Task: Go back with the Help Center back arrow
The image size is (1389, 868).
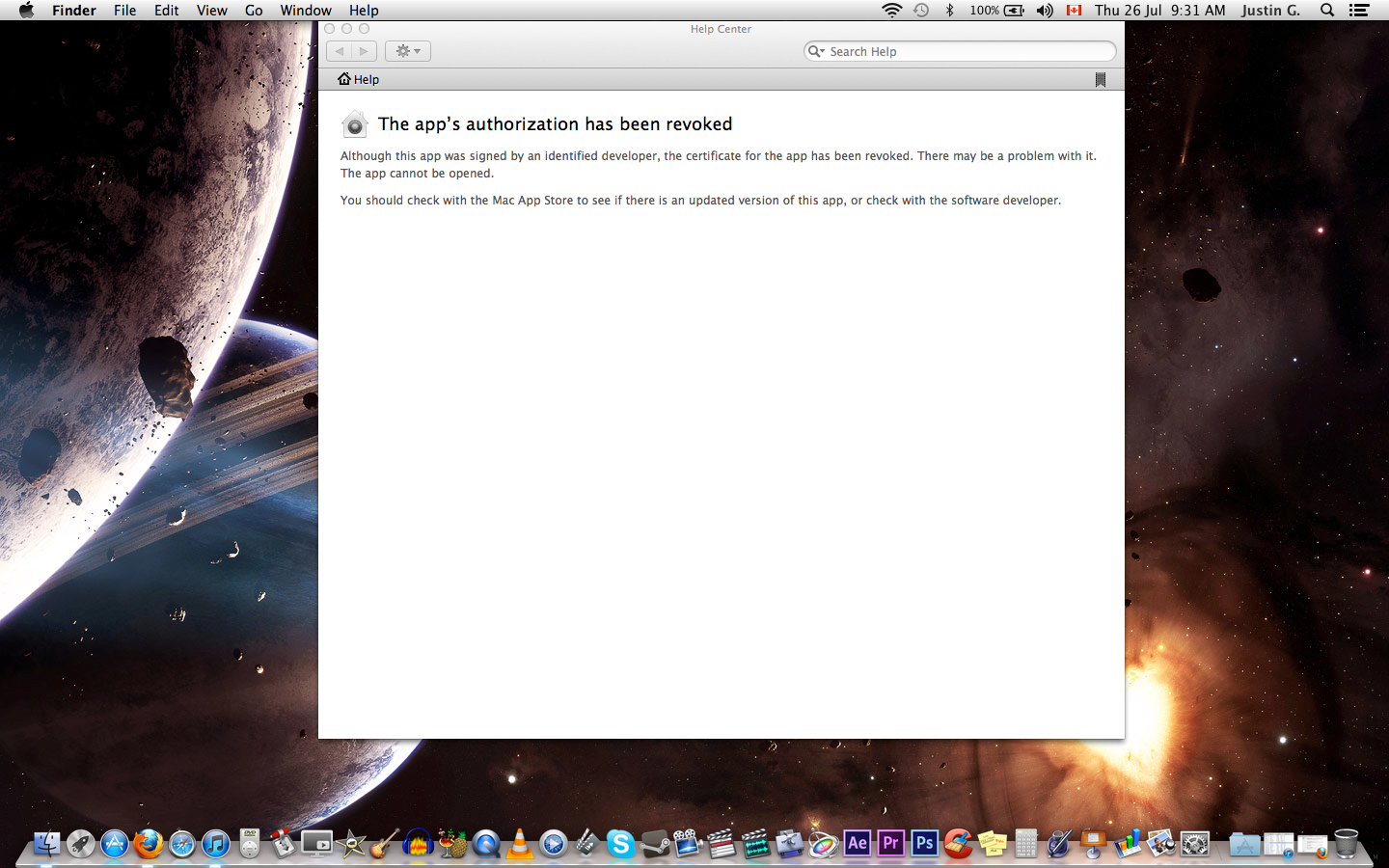Action: (340, 51)
